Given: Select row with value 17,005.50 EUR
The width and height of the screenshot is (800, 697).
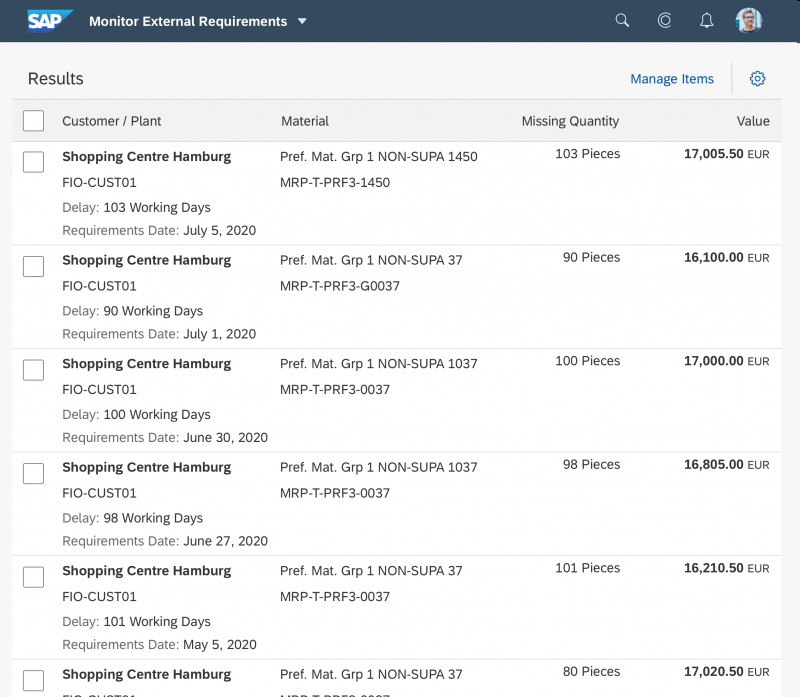Looking at the screenshot, I should click(x=34, y=162).
